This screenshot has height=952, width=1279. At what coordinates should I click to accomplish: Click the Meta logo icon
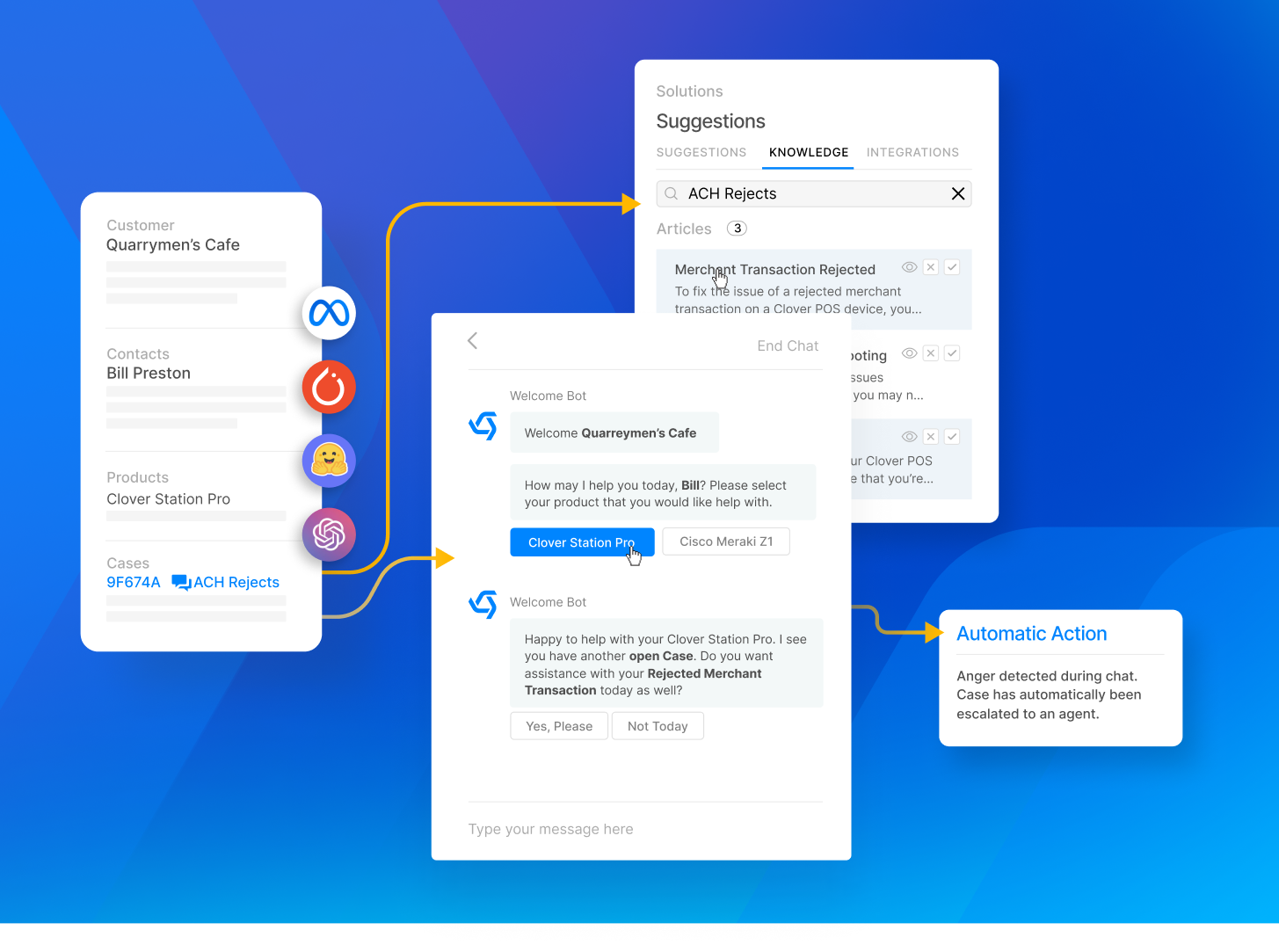[329, 313]
